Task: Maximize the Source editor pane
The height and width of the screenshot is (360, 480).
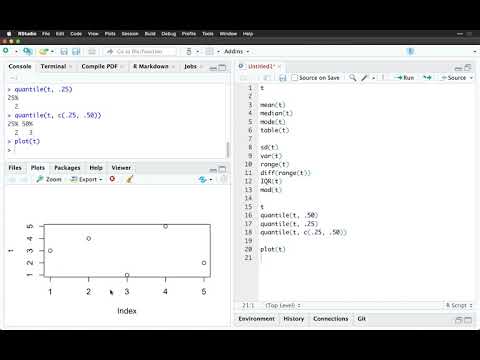Action: click(x=468, y=68)
